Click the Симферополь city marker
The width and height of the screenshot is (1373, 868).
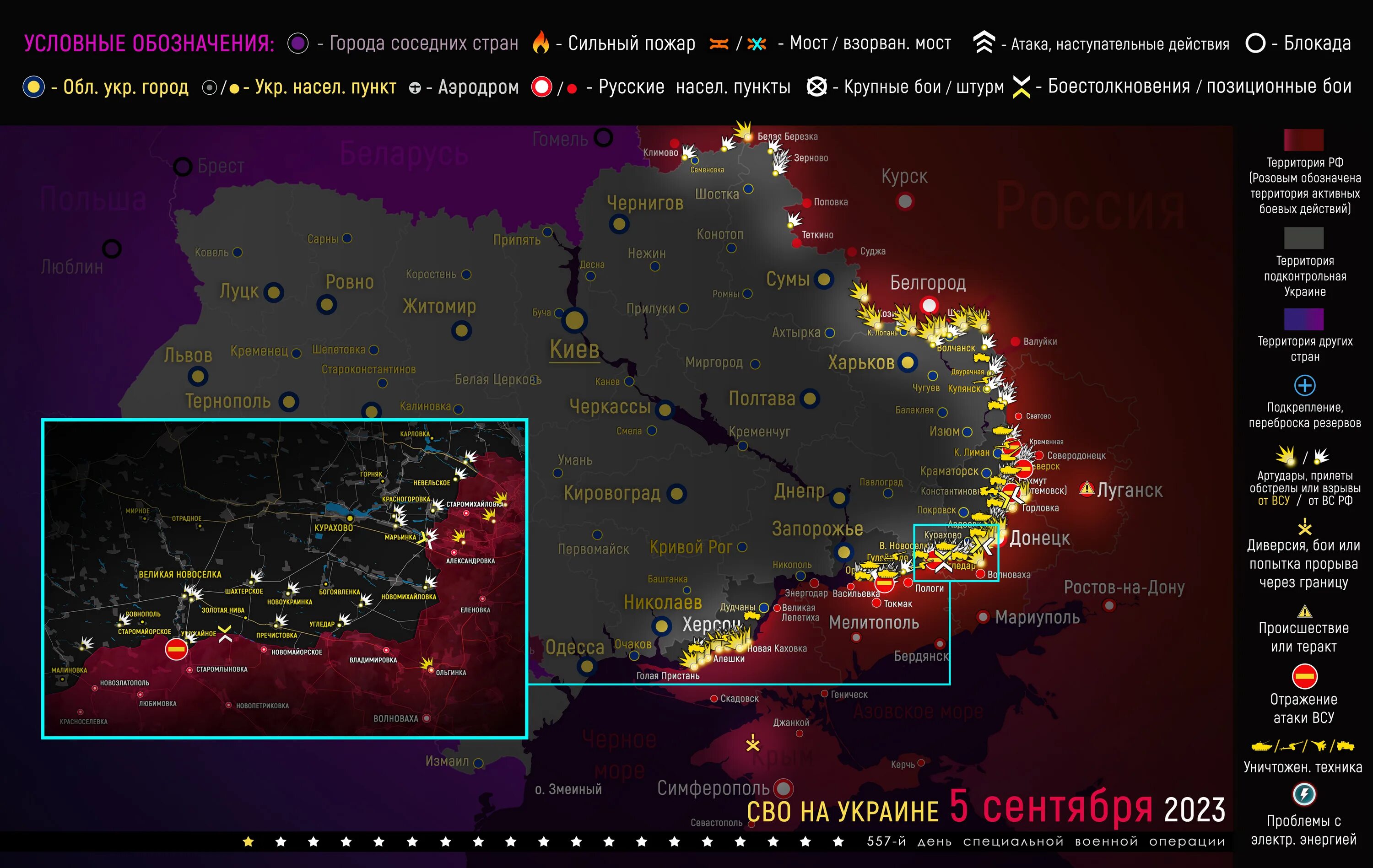pos(784,789)
